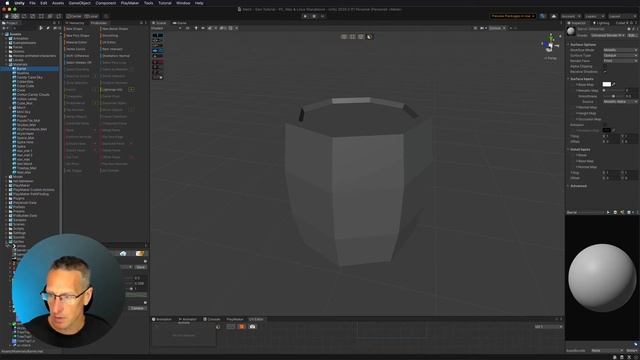This screenshot has width=640, height=360.
Task: Click New Poly Shape button
Action: pyautogui.click(x=78, y=36)
